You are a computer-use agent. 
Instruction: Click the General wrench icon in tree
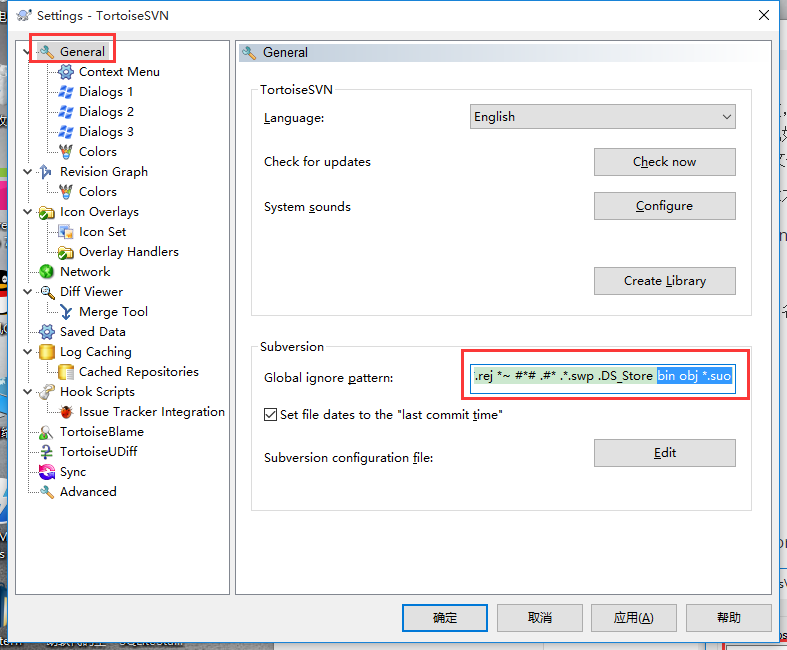click(47, 52)
